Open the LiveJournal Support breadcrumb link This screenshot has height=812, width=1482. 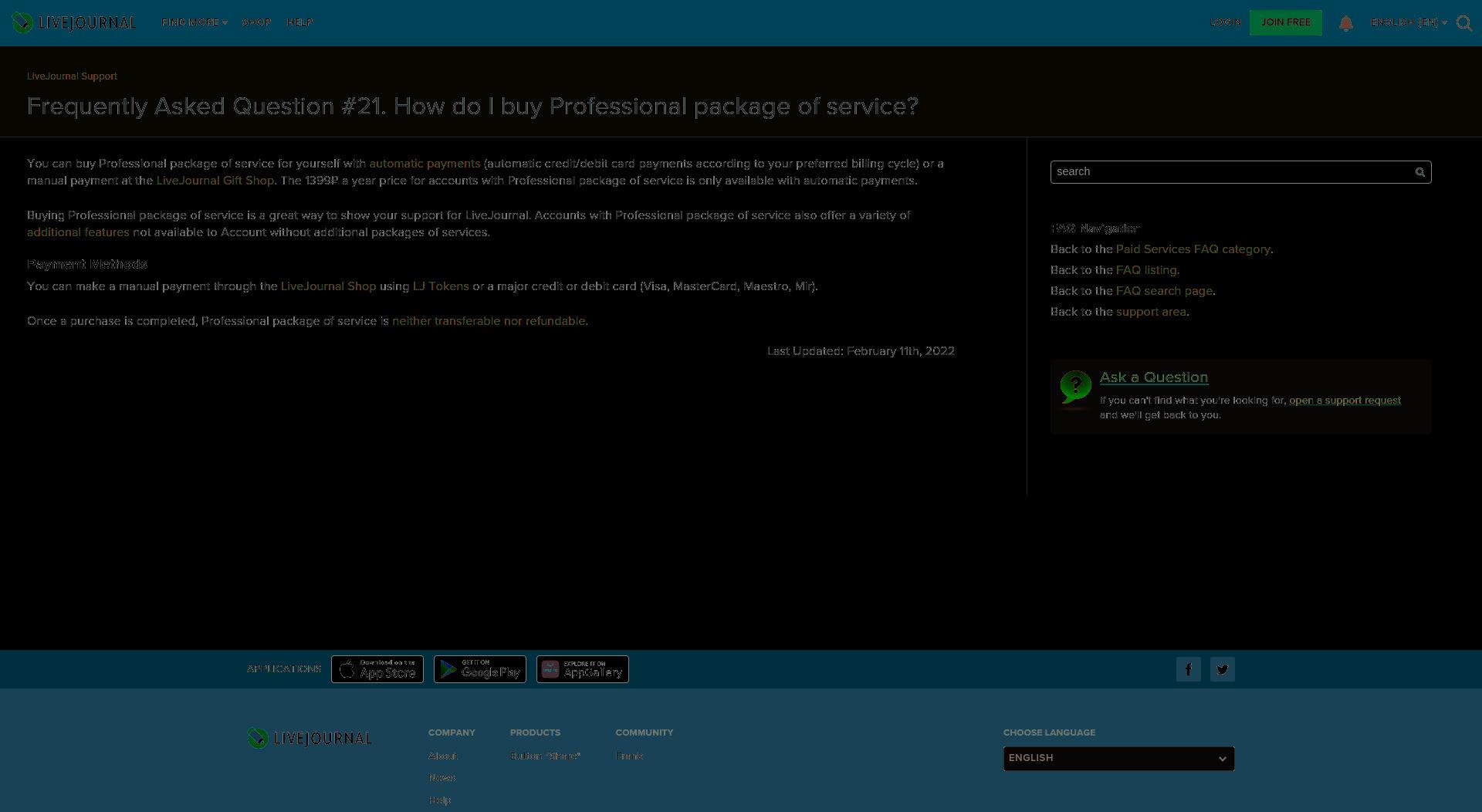tap(72, 76)
